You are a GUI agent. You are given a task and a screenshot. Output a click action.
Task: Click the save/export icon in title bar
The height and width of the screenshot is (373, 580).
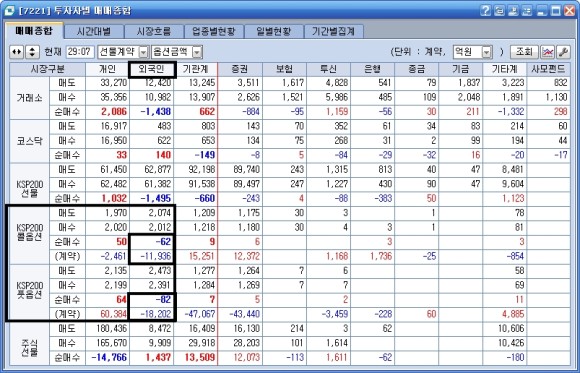[513, 10]
